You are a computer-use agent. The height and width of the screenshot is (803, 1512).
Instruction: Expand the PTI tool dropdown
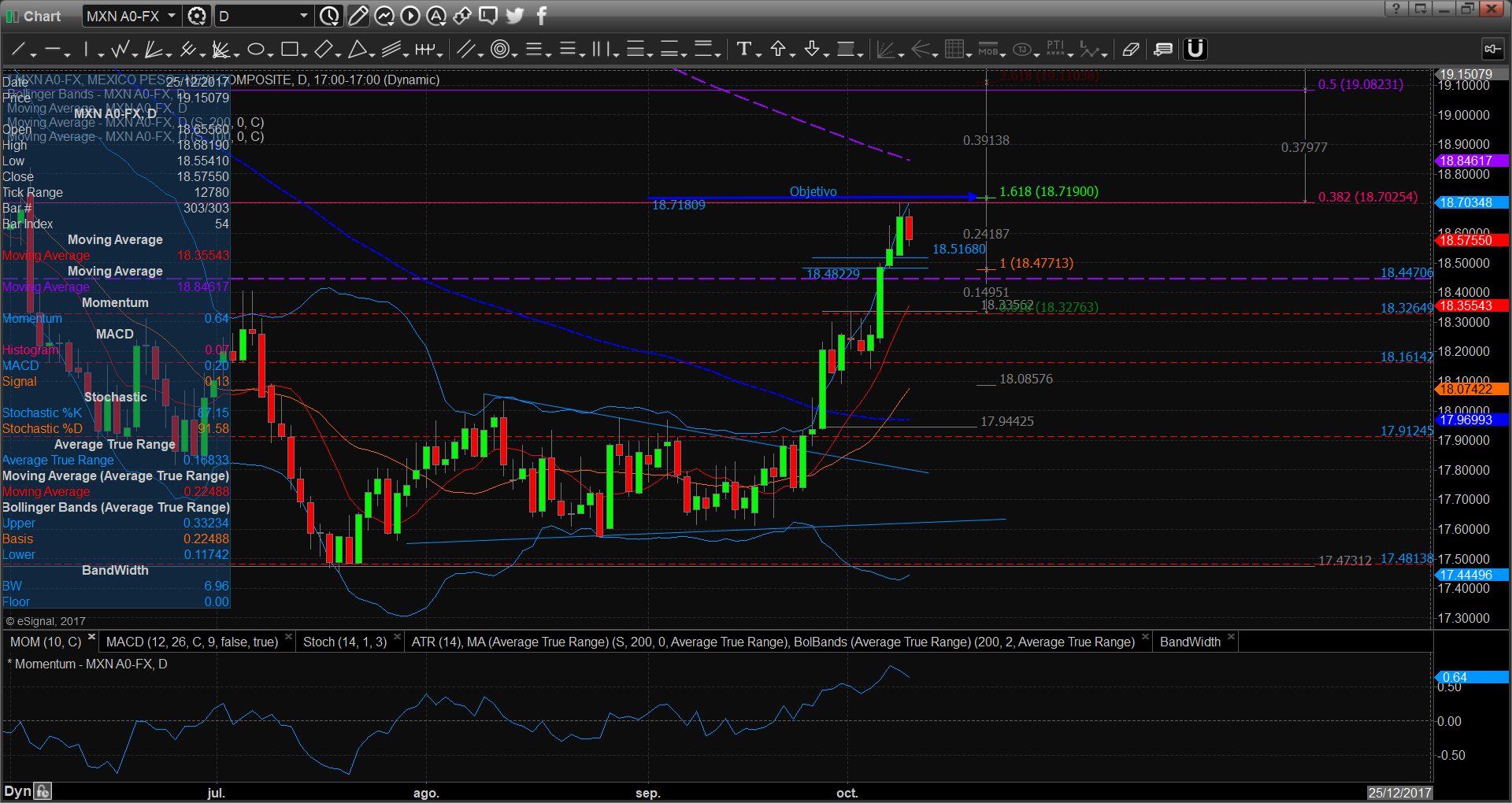pos(1071,54)
